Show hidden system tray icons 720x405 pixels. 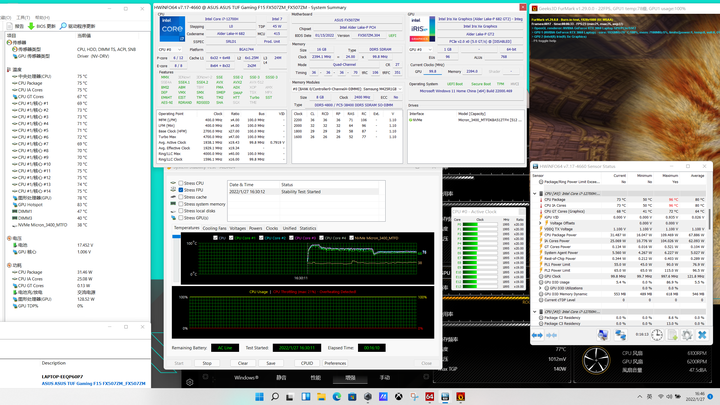coord(640,397)
